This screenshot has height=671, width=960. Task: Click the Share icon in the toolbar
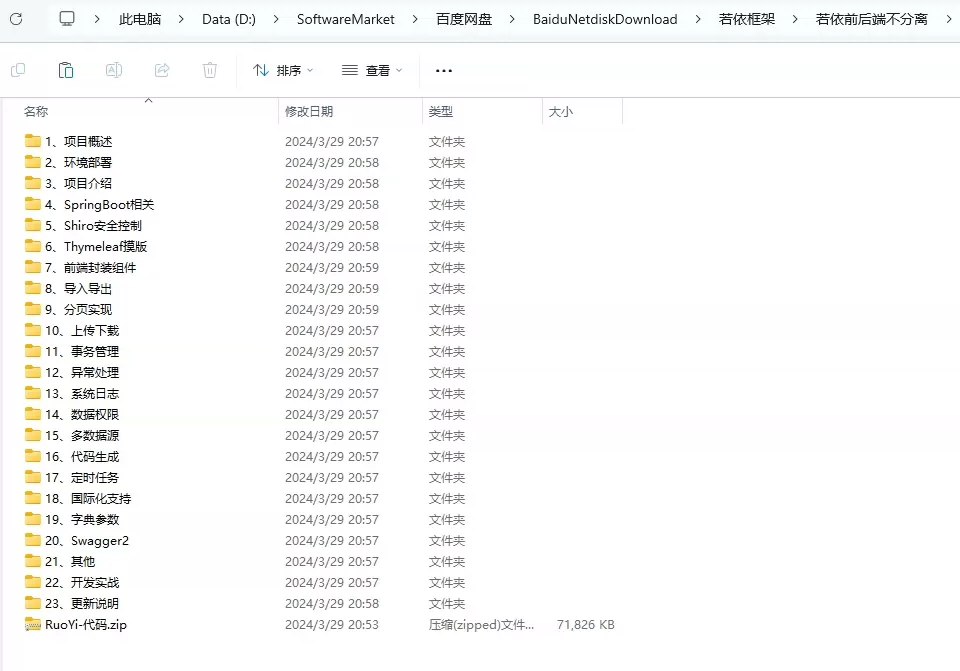162,70
